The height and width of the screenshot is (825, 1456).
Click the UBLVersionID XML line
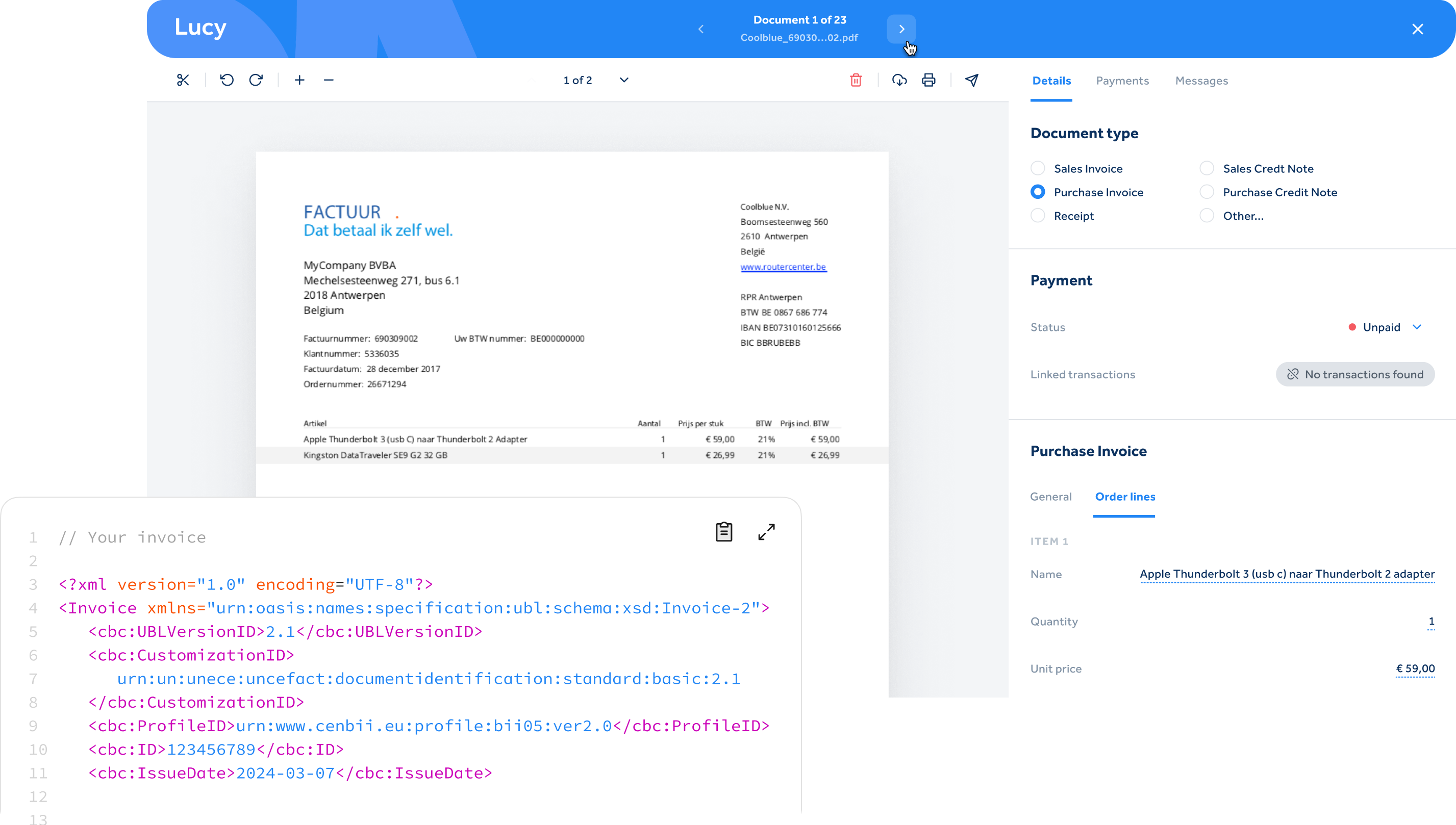285,631
